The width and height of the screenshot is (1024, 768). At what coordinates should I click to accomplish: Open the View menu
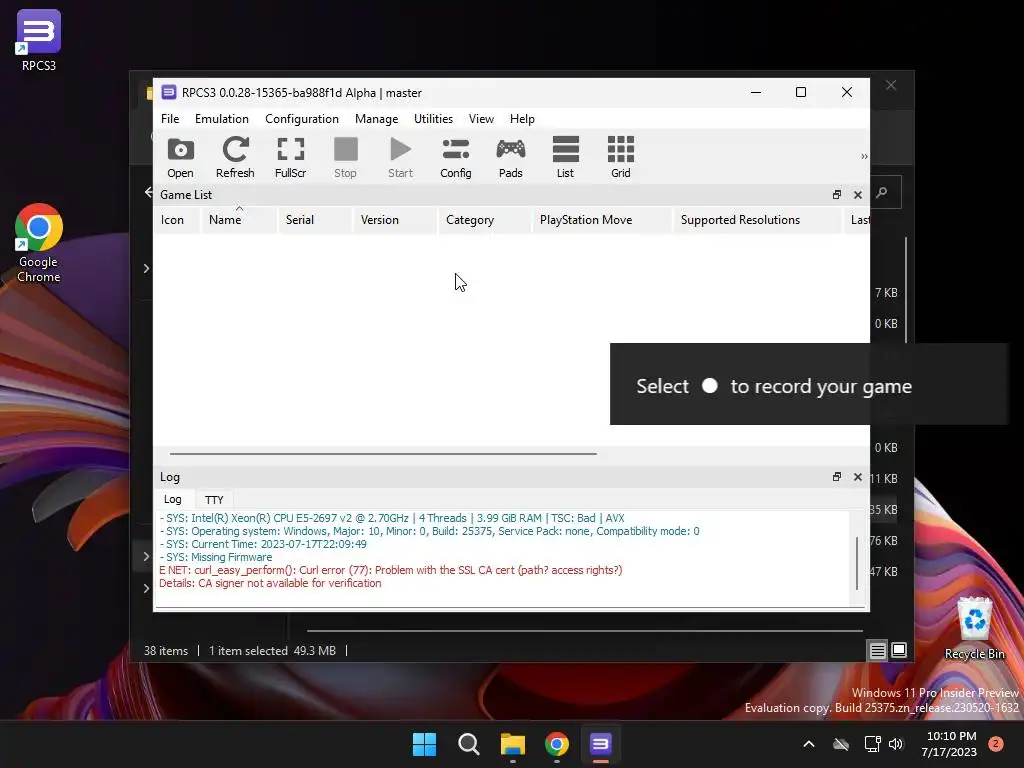coord(481,119)
